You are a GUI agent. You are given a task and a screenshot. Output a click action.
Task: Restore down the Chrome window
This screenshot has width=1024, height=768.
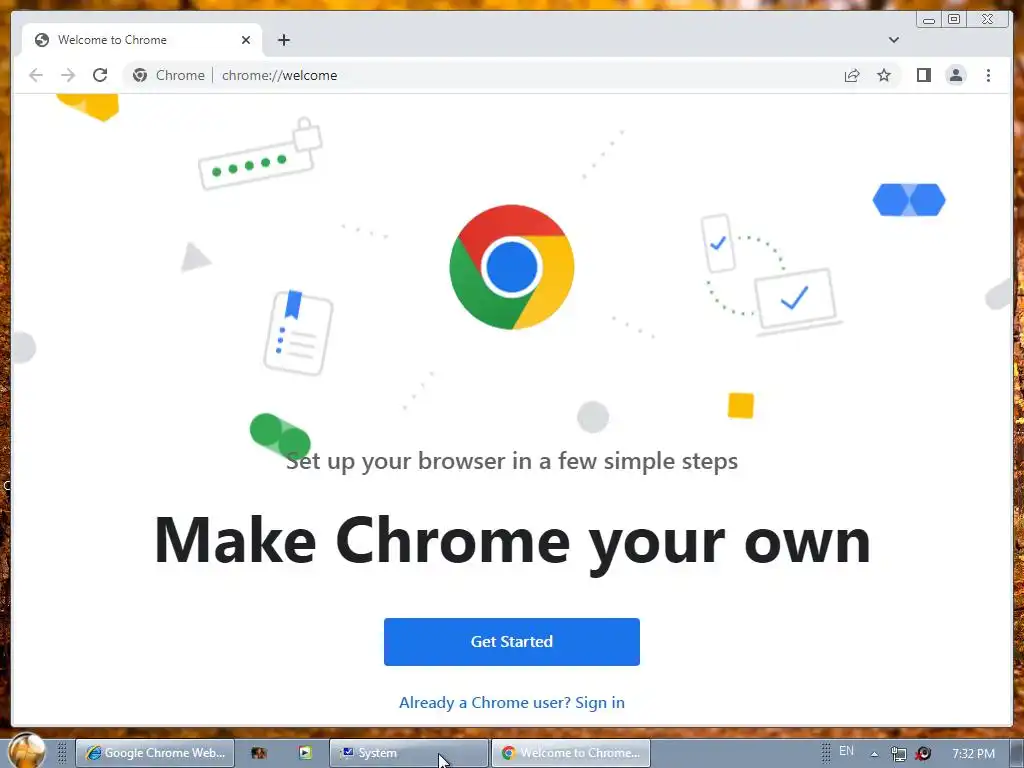click(x=954, y=19)
